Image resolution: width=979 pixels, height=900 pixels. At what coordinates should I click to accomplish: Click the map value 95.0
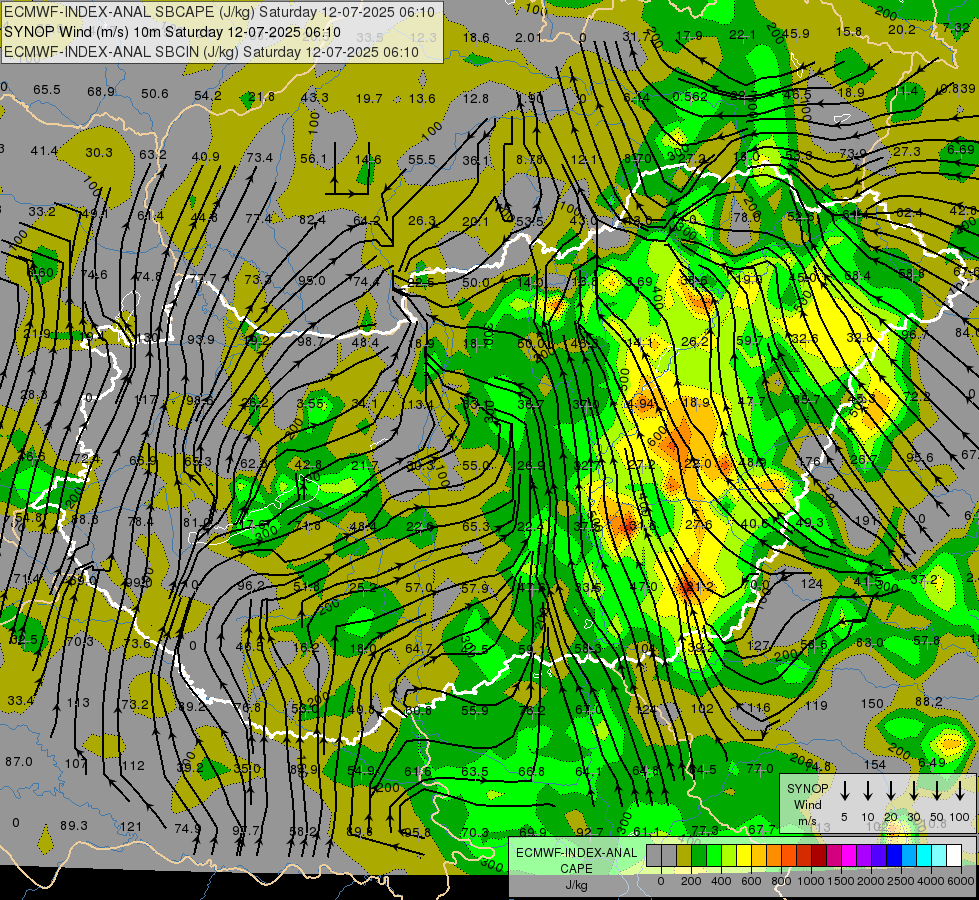click(312, 280)
